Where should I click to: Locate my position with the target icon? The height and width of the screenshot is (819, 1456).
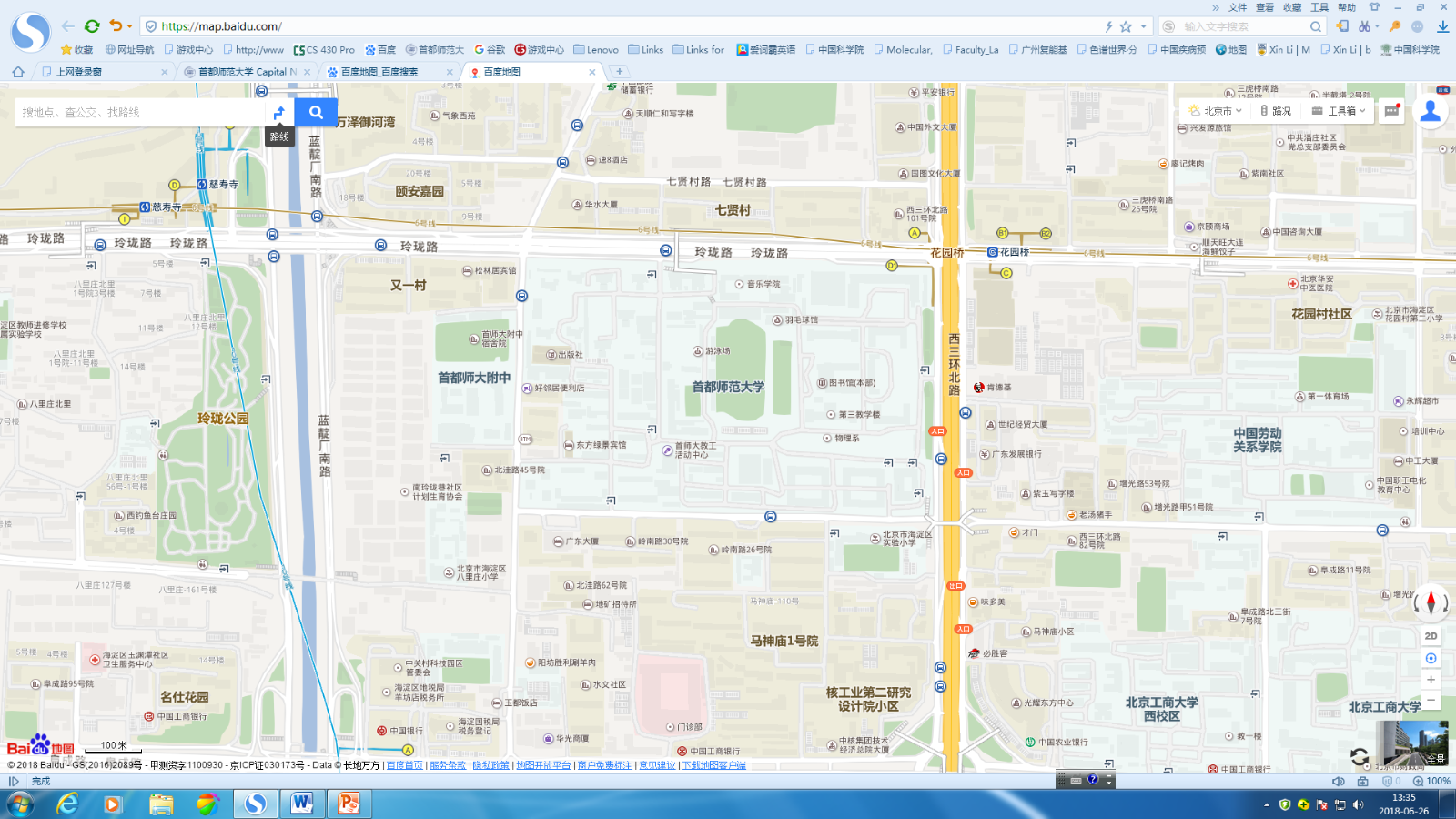tap(1431, 658)
